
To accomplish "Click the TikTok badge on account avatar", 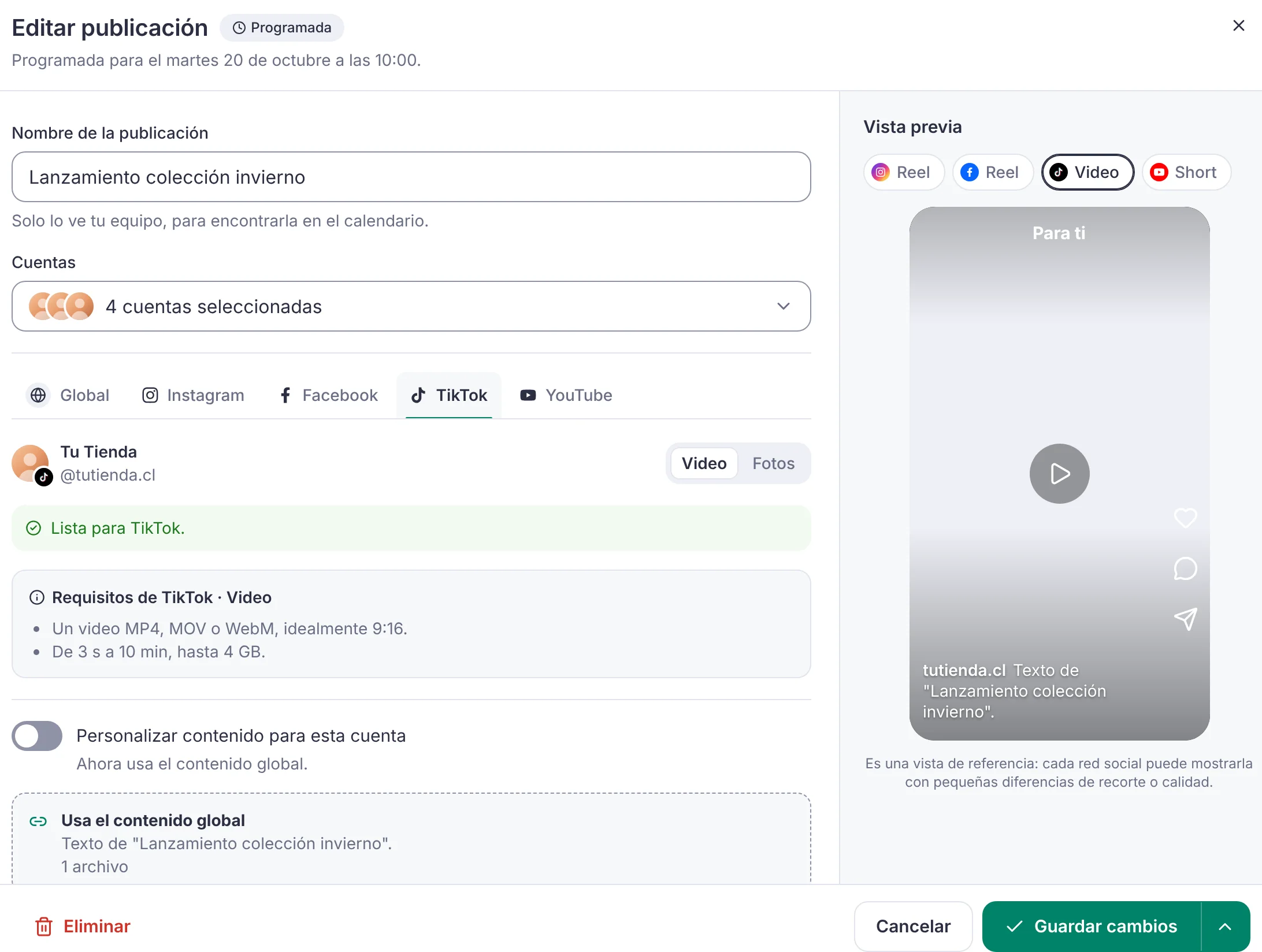I will click(x=44, y=477).
